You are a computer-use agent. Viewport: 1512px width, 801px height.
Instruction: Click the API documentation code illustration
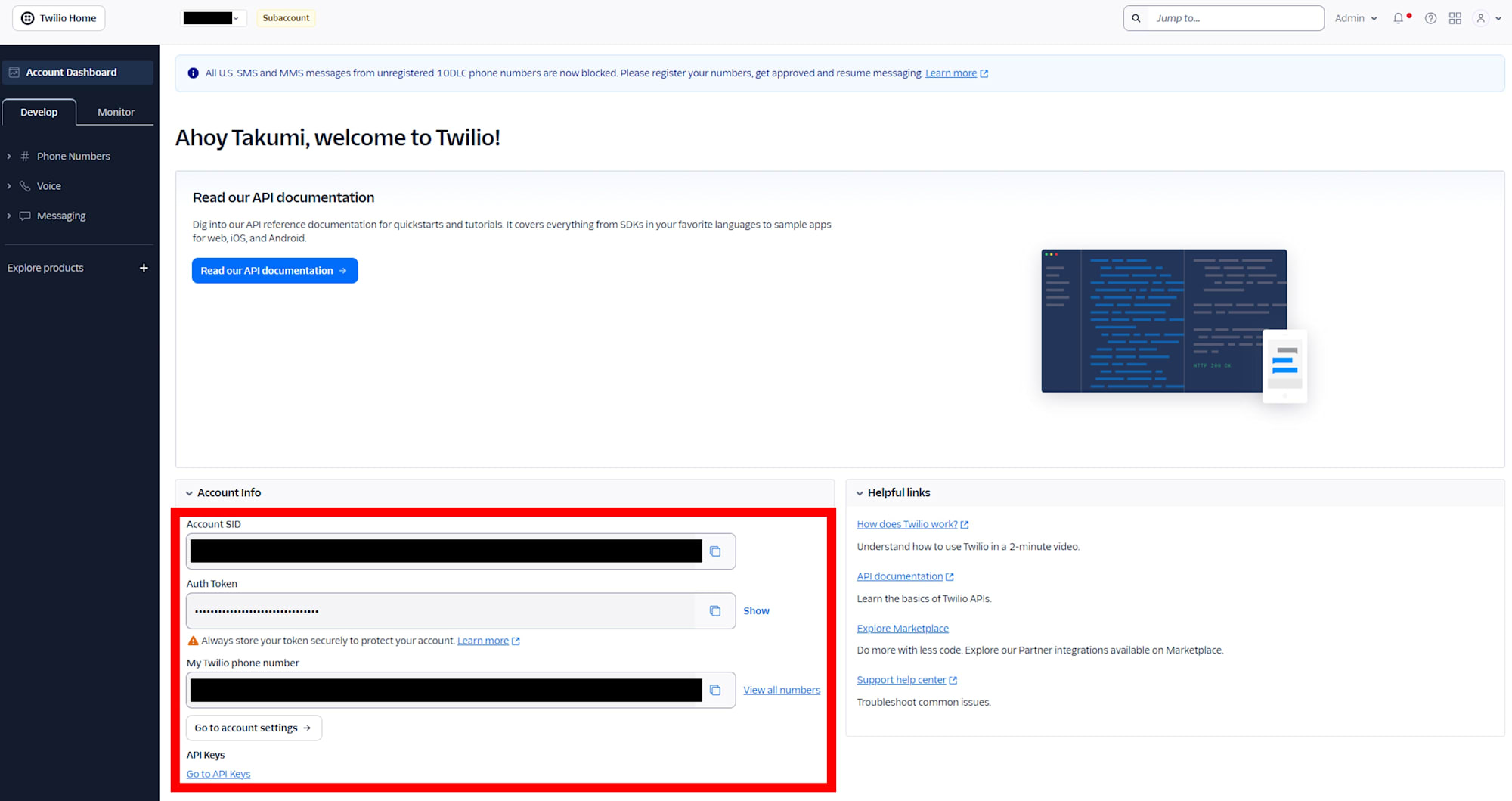pos(1173,325)
